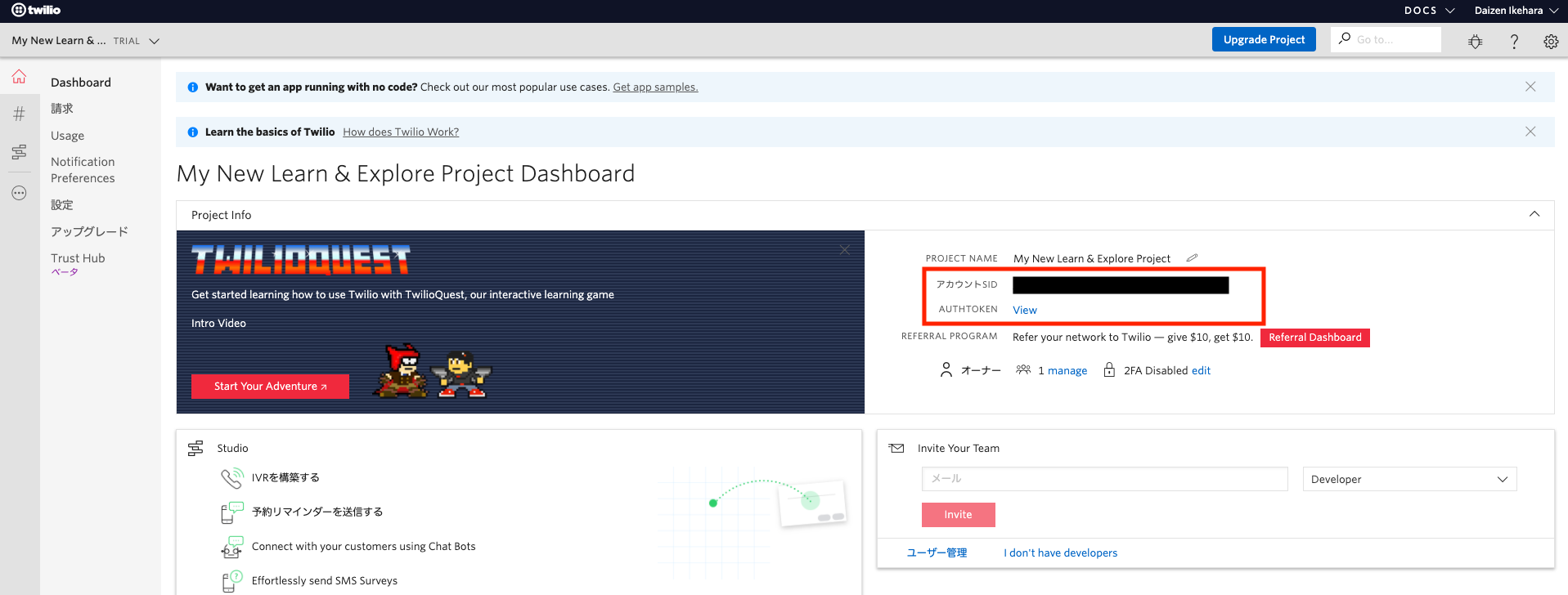The height and width of the screenshot is (595, 1568).
Task: Click the Upgrade Project button
Action: click(x=1264, y=39)
